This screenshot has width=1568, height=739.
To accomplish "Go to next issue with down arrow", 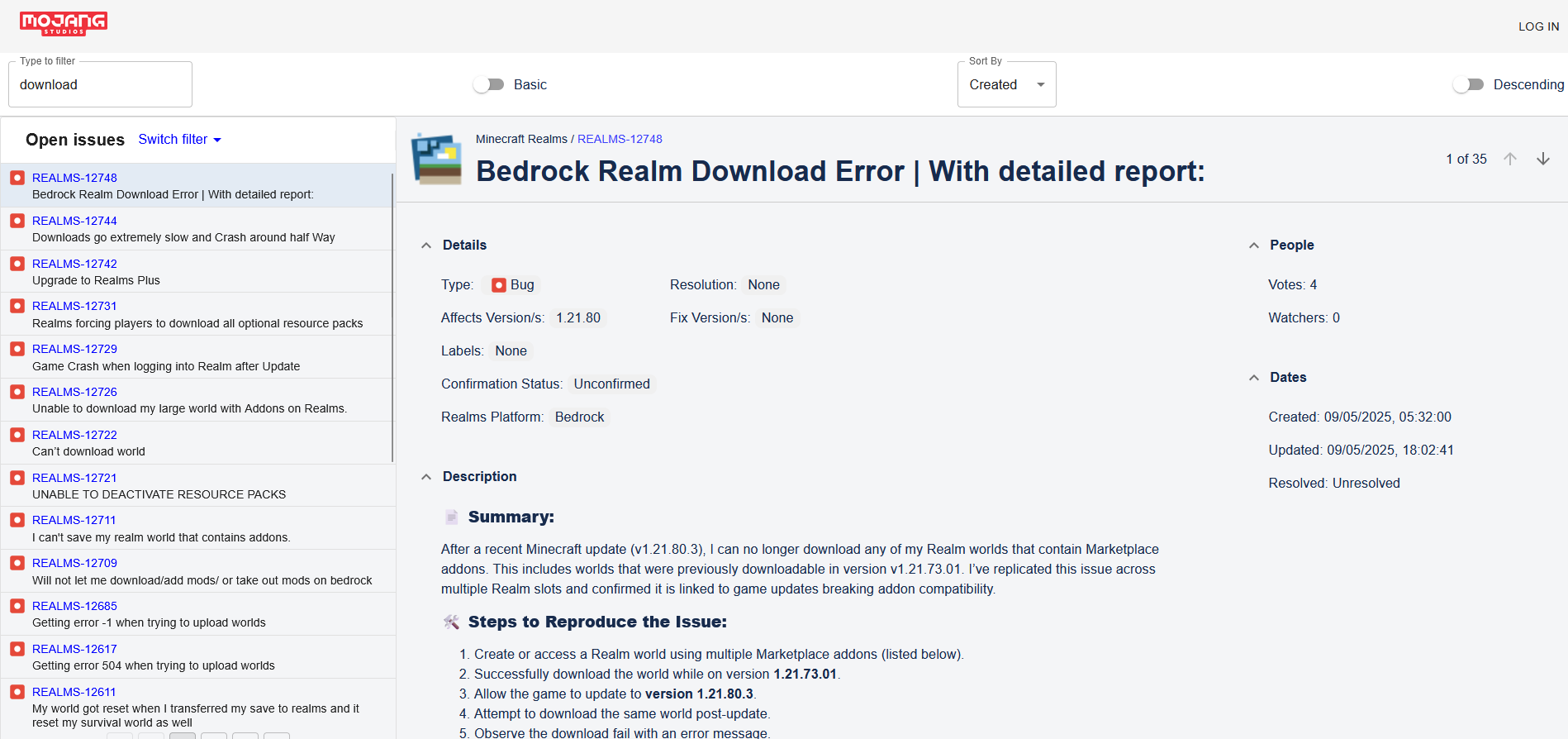I will (x=1542, y=159).
